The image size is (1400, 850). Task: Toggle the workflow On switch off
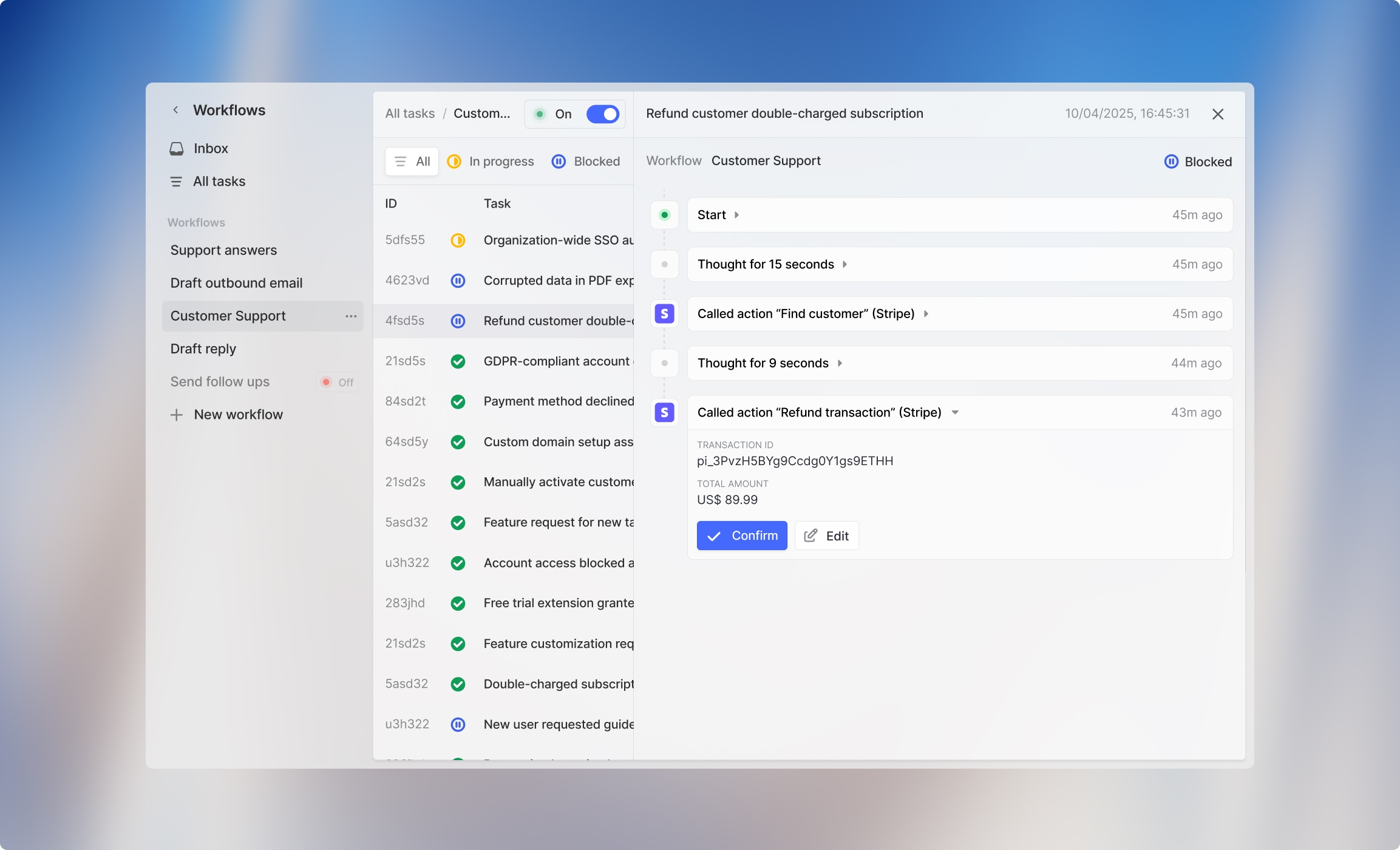click(602, 114)
